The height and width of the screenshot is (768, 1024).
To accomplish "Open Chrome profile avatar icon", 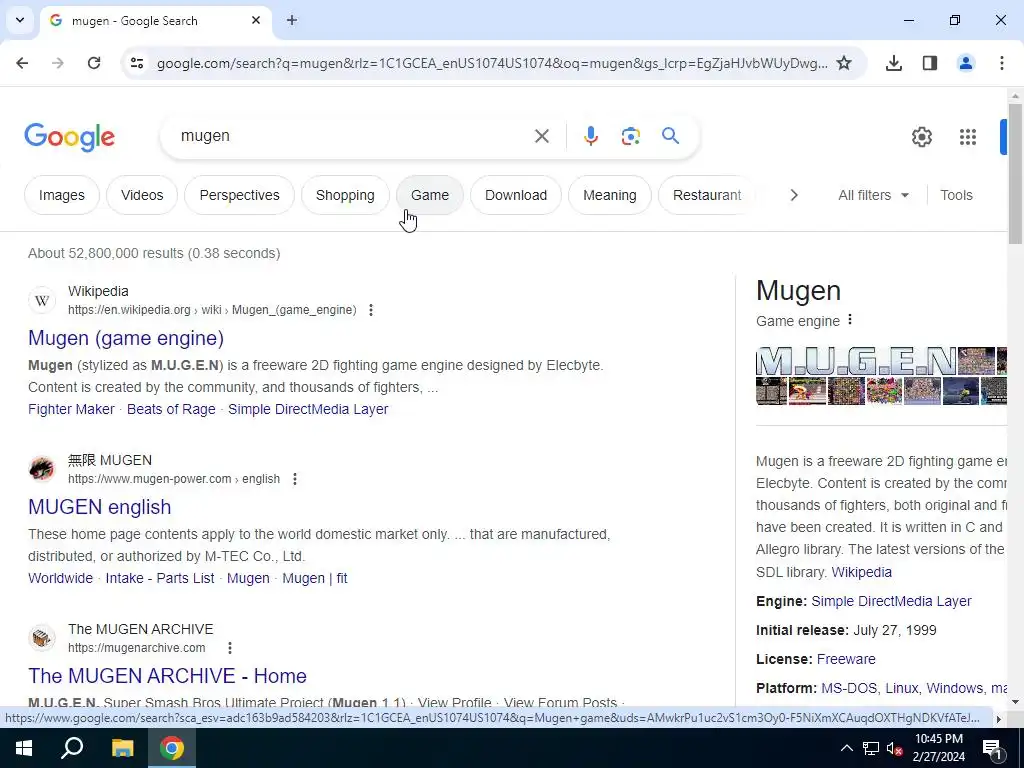I will tap(966, 63).
